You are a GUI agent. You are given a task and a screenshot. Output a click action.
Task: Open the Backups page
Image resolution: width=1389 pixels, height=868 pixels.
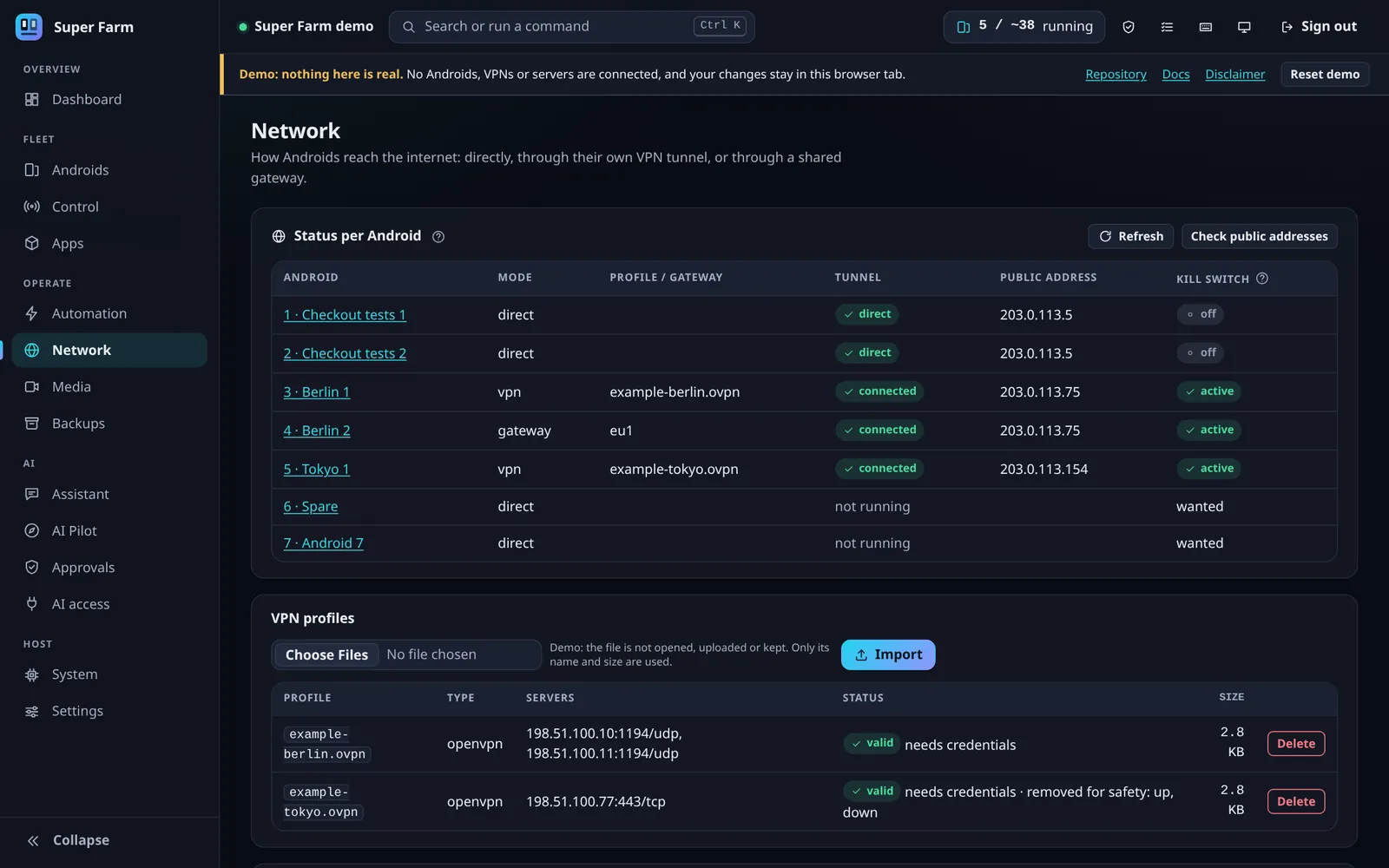(x=109, y=424)
